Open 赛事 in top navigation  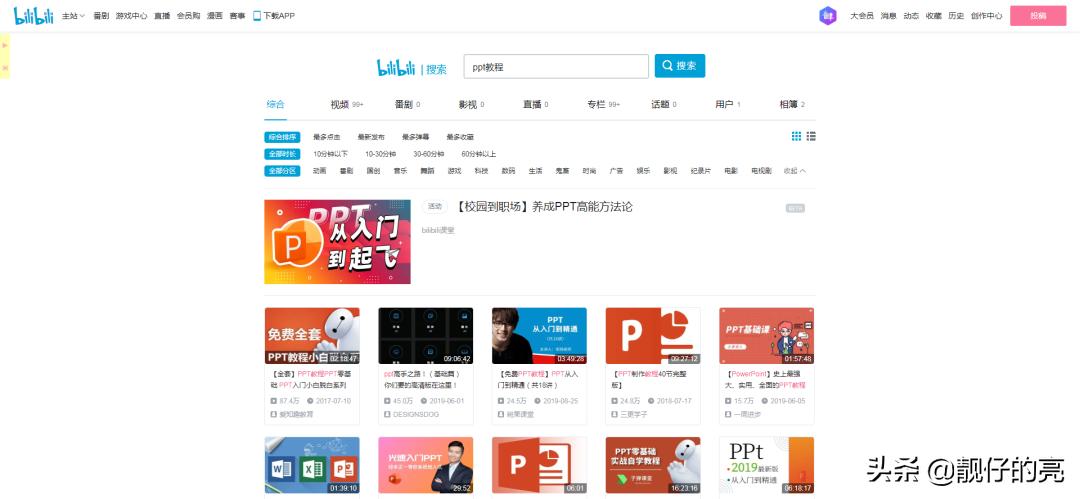point(237,15)
